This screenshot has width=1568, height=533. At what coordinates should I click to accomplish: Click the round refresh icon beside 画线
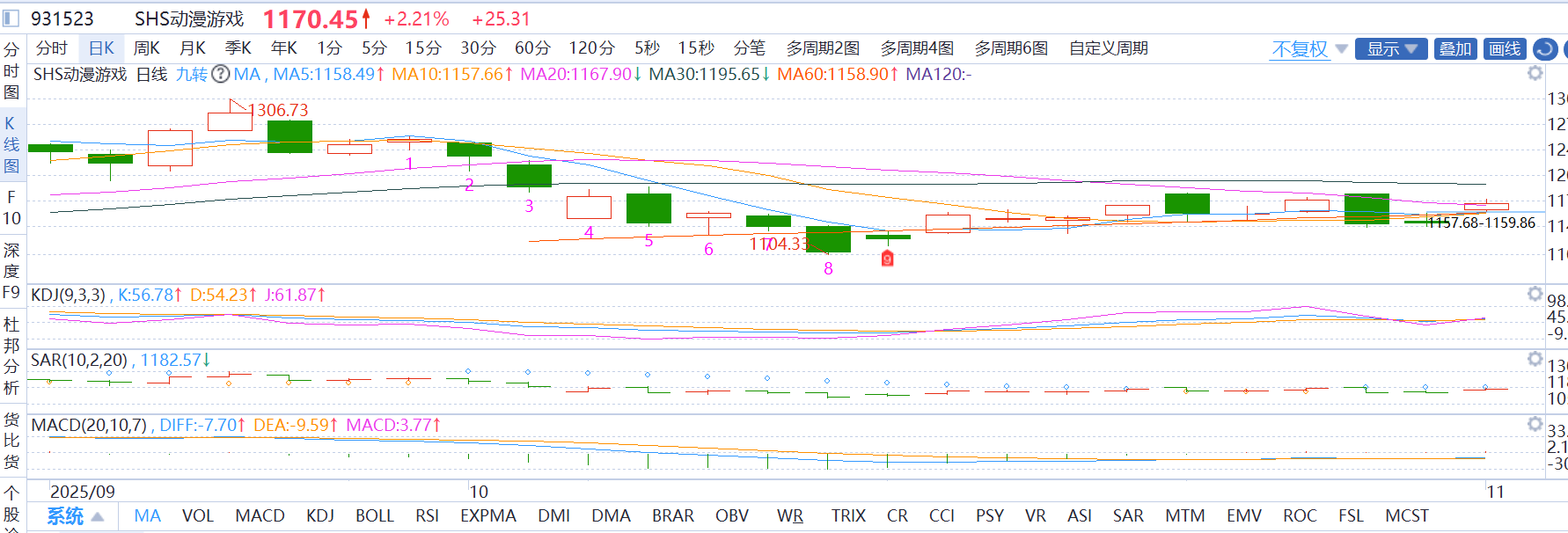click(1545, 49)
